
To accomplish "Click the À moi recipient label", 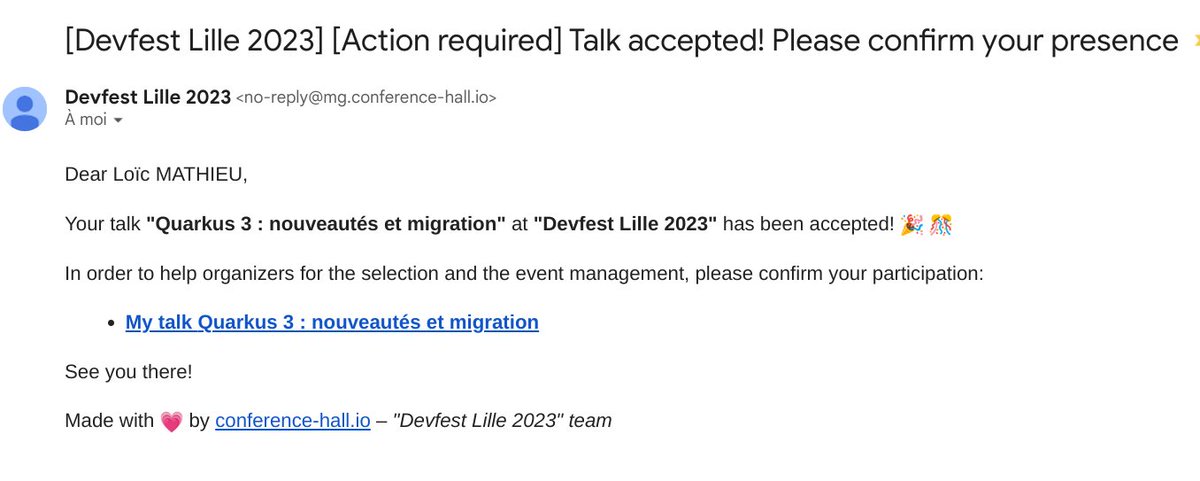I will 85,120.
